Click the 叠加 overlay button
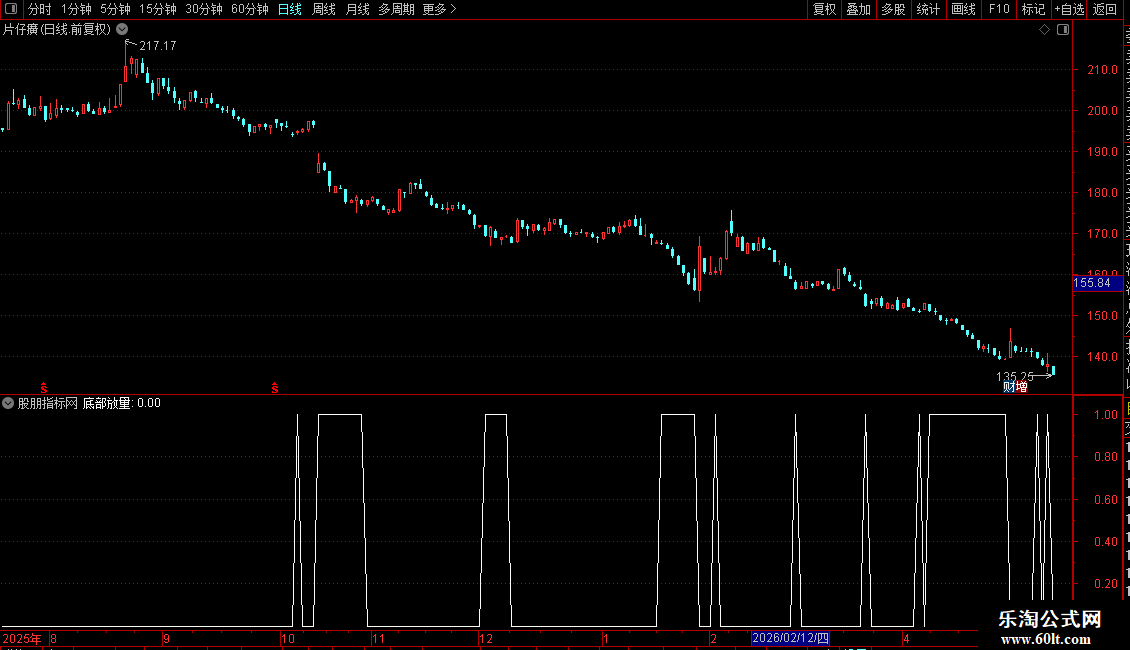 pyautogui.click(x=858, y=9)
